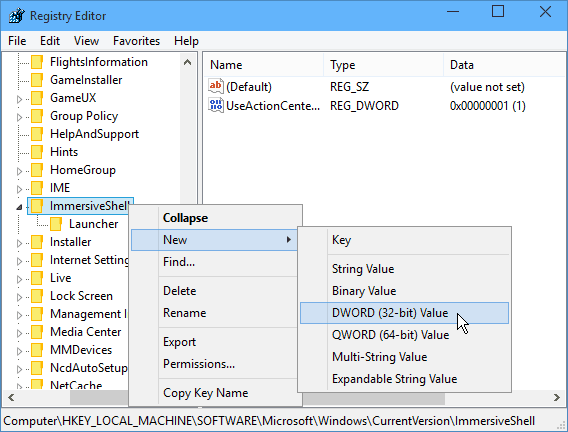The image size is (568, 432).
Task: Click the MMDevices folder icon
Action: coord(37,350)
